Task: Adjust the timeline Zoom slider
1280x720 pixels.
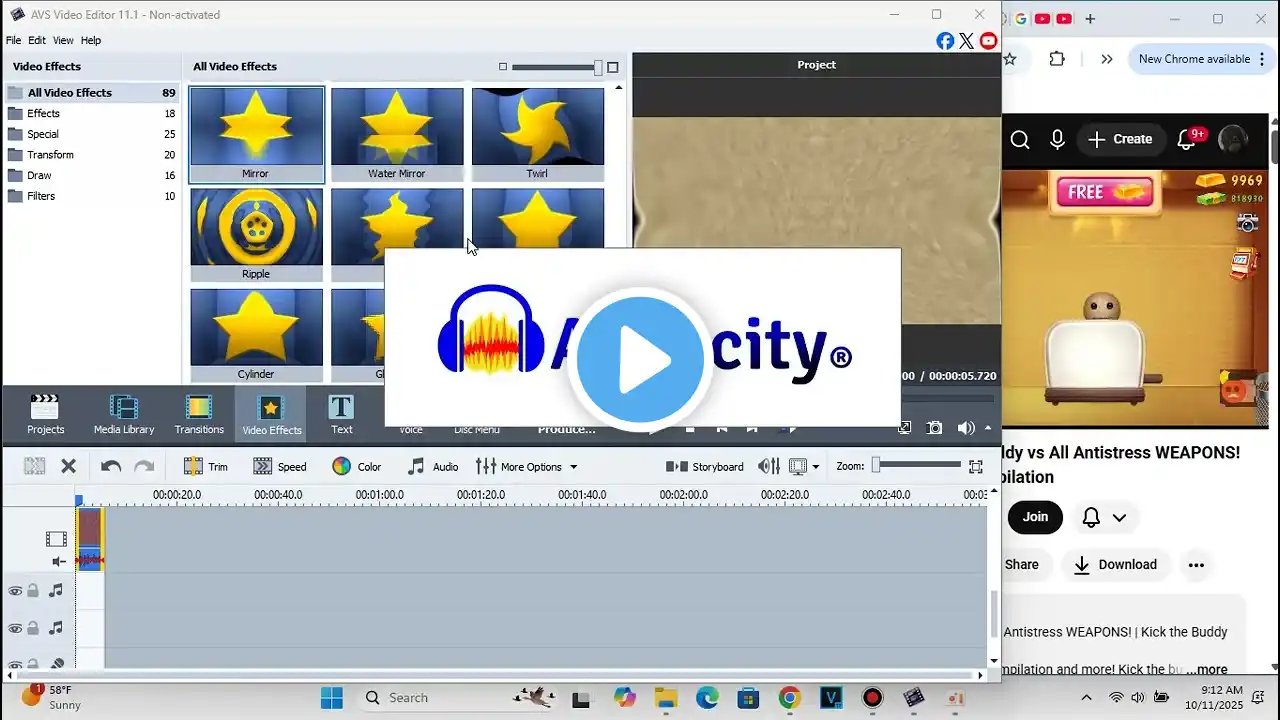Action: [916, 466]
